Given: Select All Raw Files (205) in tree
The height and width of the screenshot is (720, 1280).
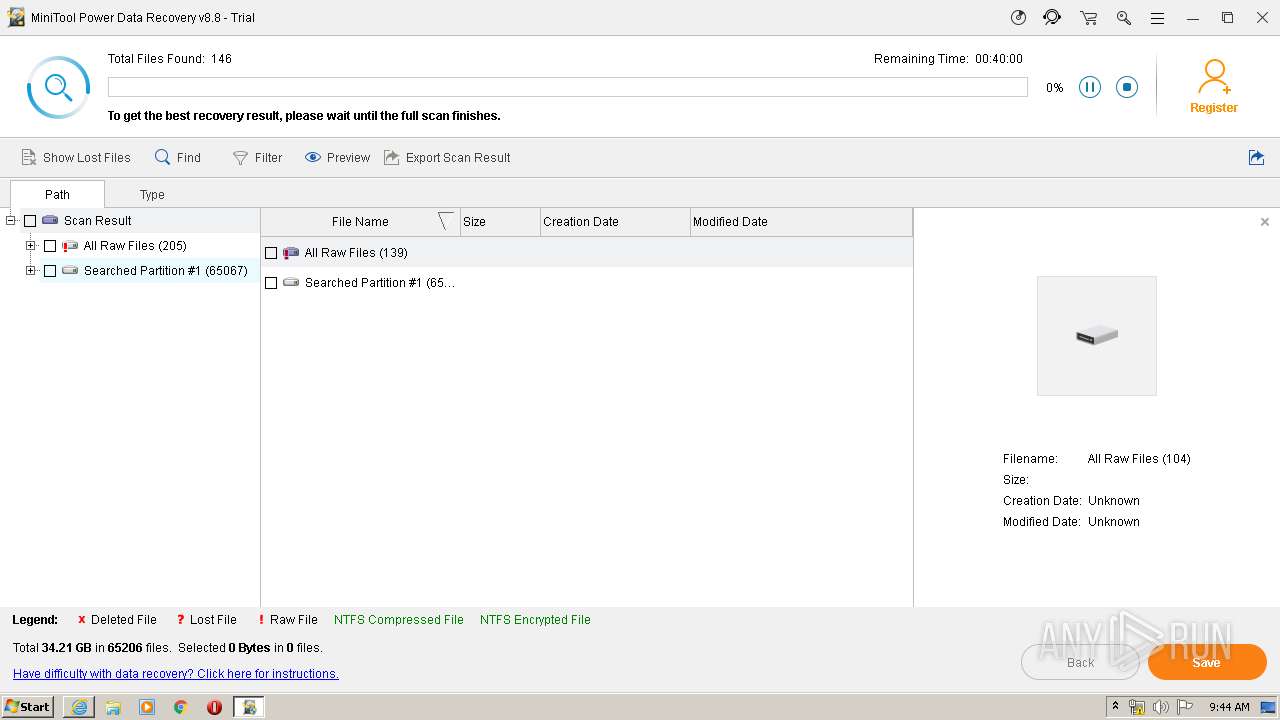Looking at the screenshot, I should [135, 246].
